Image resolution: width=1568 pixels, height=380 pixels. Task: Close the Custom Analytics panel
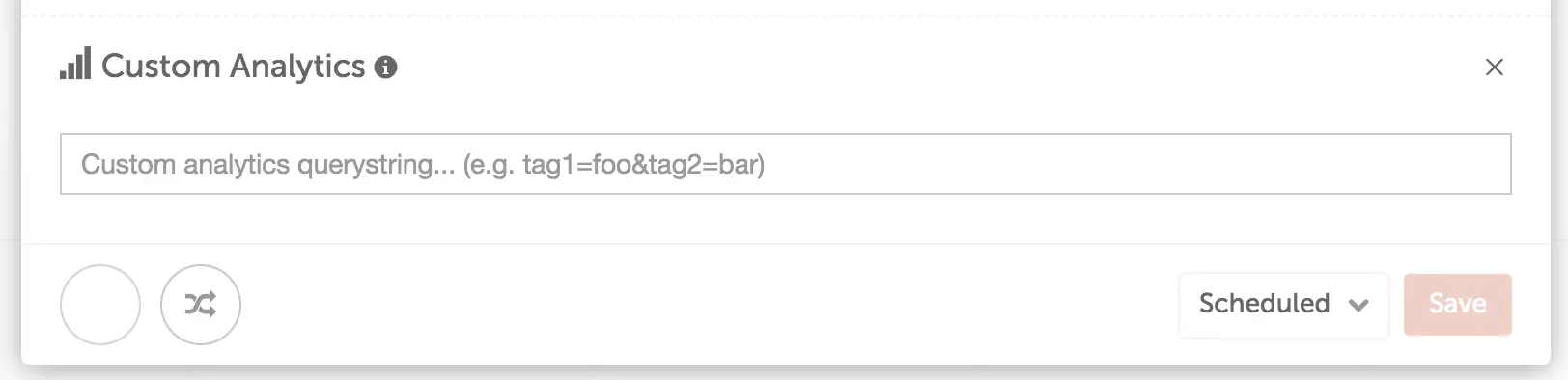click(1494, 67)
